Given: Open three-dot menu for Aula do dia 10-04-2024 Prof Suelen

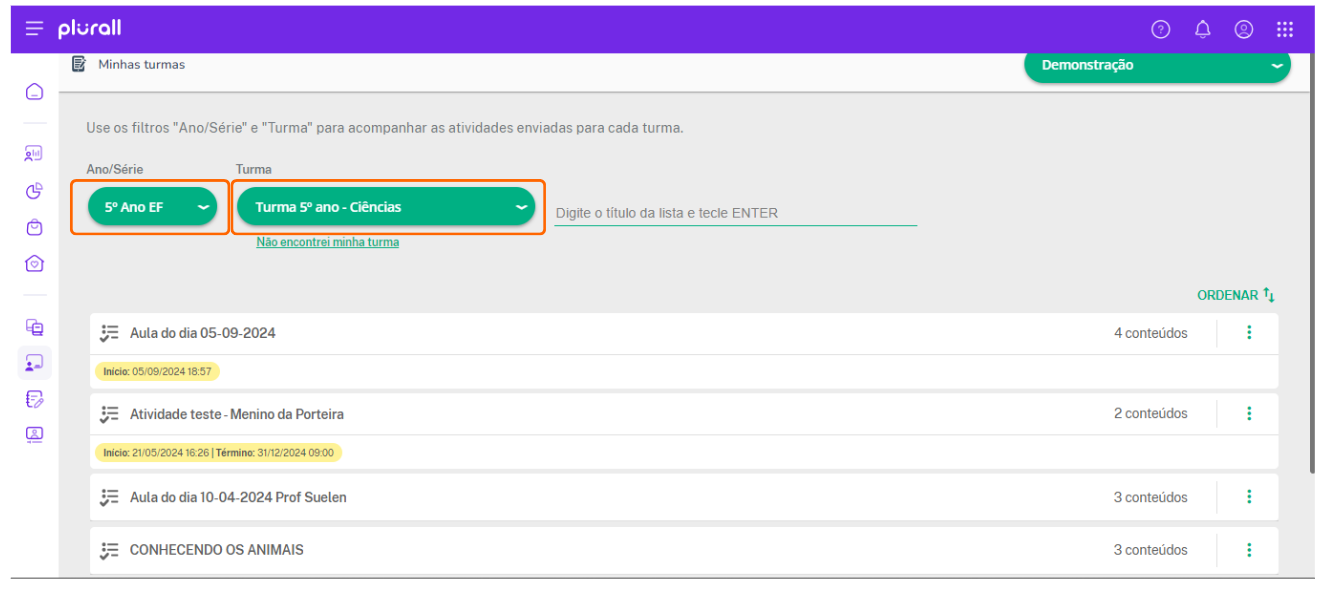Looking at the screenshot, I should tap(1249, 497).
